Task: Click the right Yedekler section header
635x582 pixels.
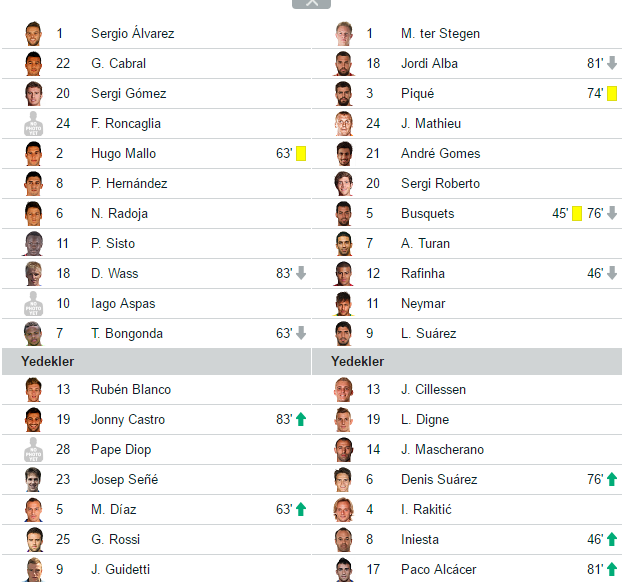Action: tap(358, 361)
